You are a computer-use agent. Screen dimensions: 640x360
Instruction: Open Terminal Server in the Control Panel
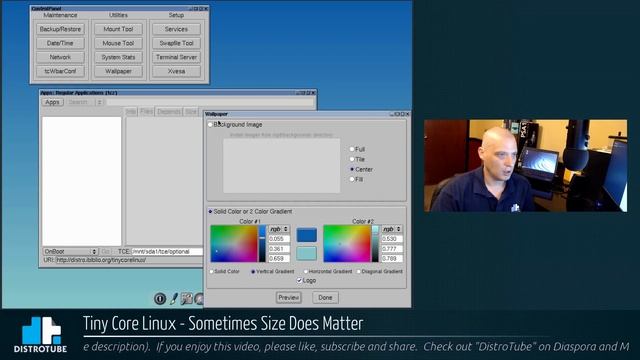(176, 57)
